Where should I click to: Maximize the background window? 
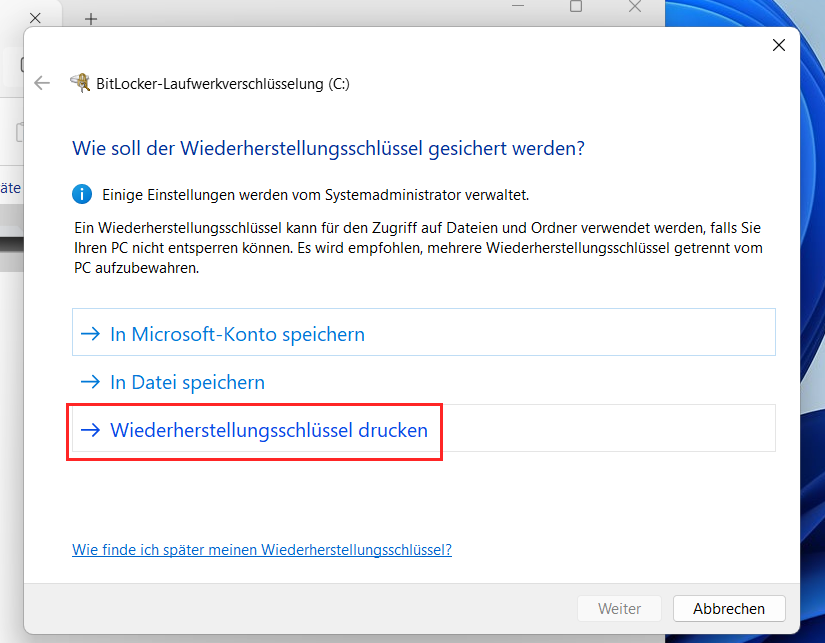576,6
